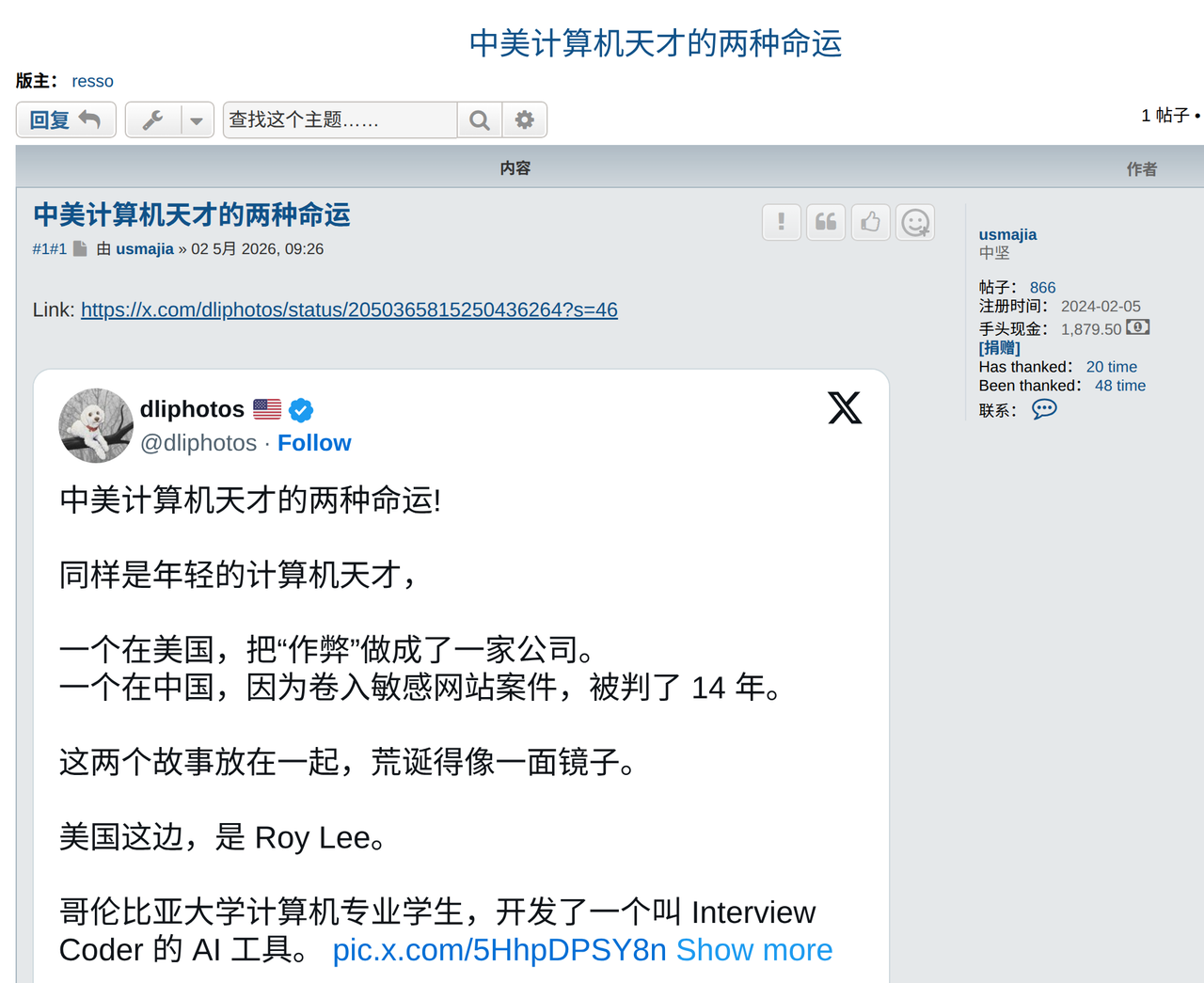The width and height of the screenshot is (1204, 983).
Task: Open page title 中美计算机天才的两种命运
Action: pyautogui.click(x=656, y=43)
